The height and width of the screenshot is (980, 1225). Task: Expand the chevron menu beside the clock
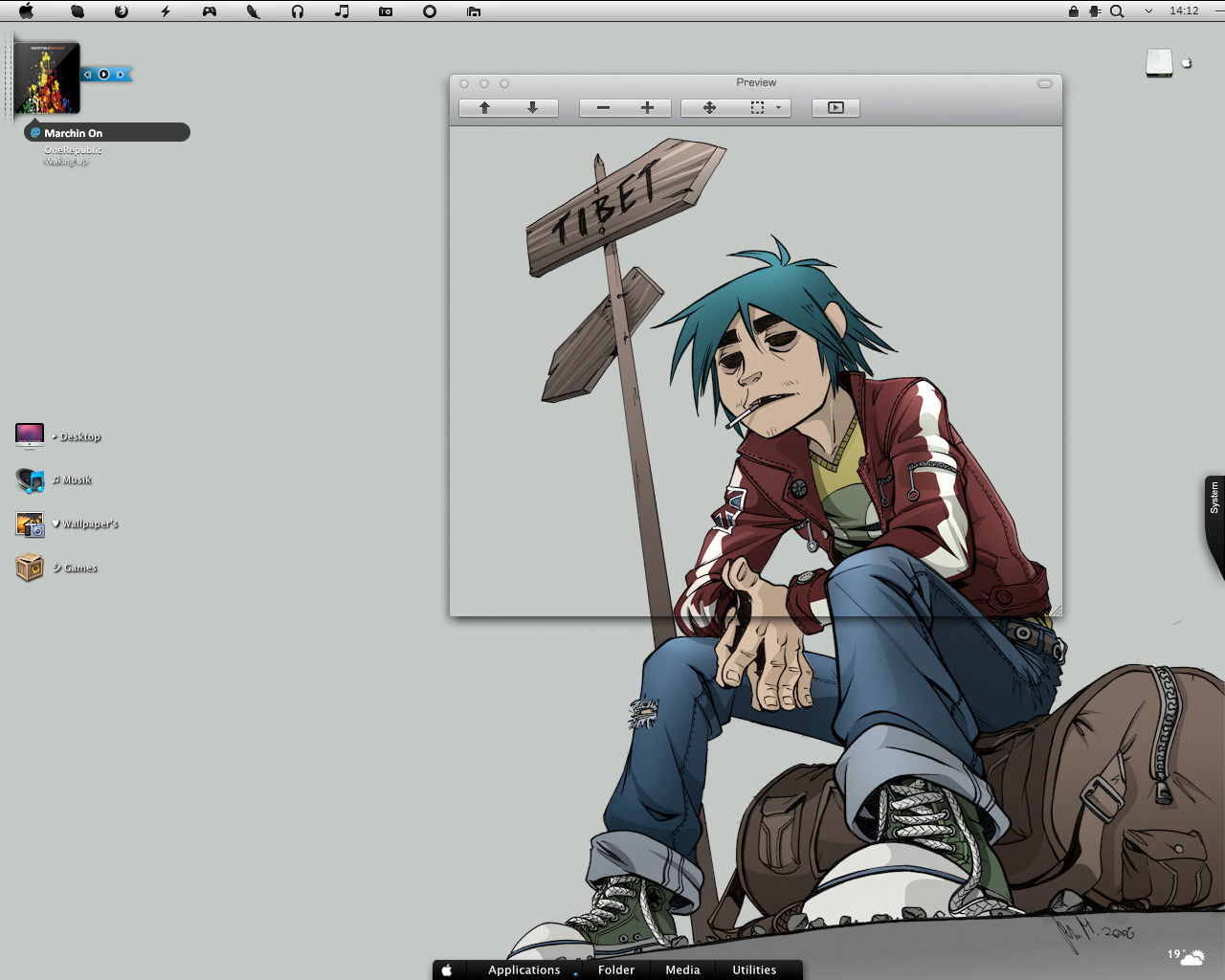[1148, 11]
